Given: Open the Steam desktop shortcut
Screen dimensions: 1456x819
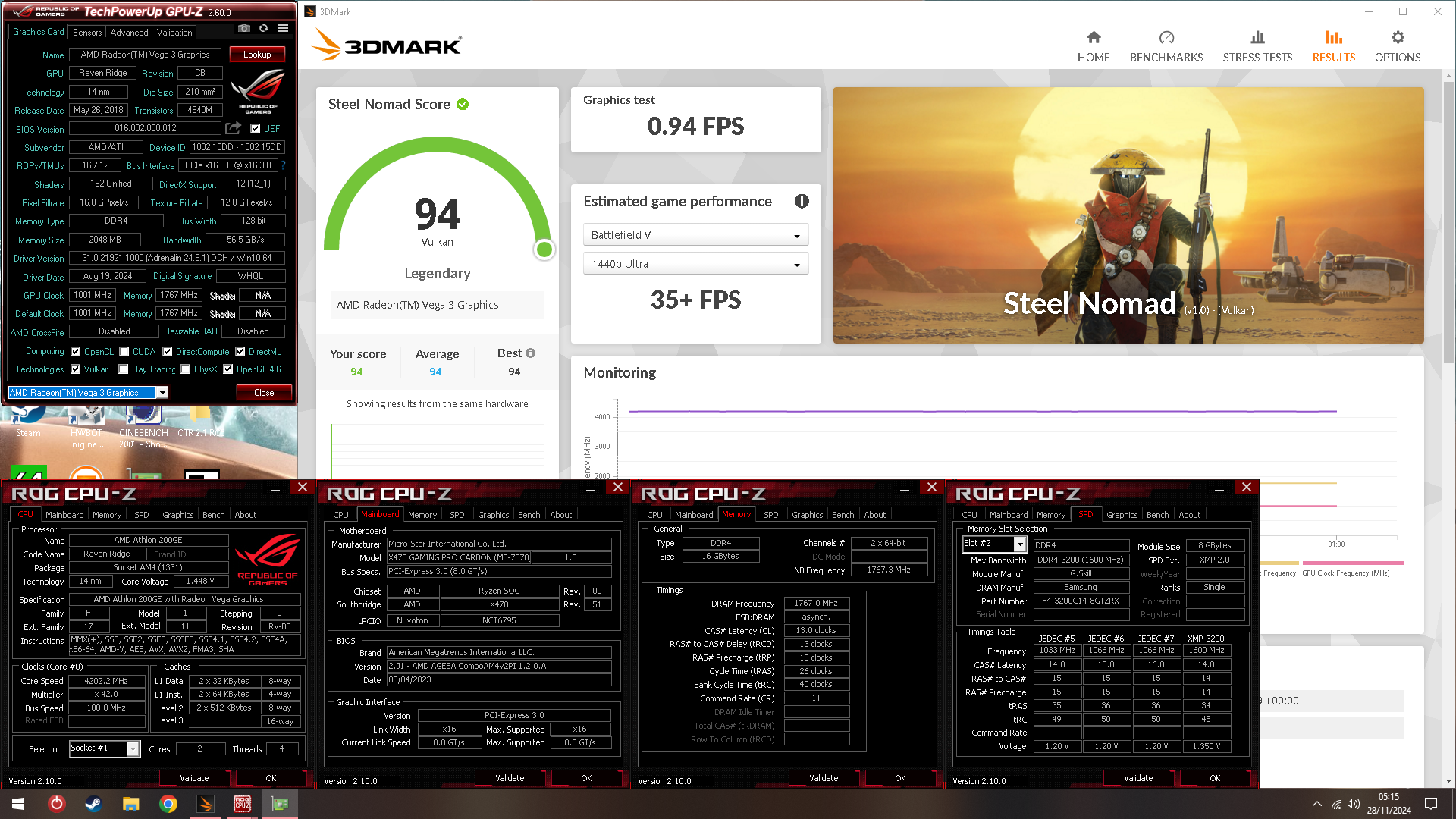Looking at the screenshot, I should click(x=28, y=421).
